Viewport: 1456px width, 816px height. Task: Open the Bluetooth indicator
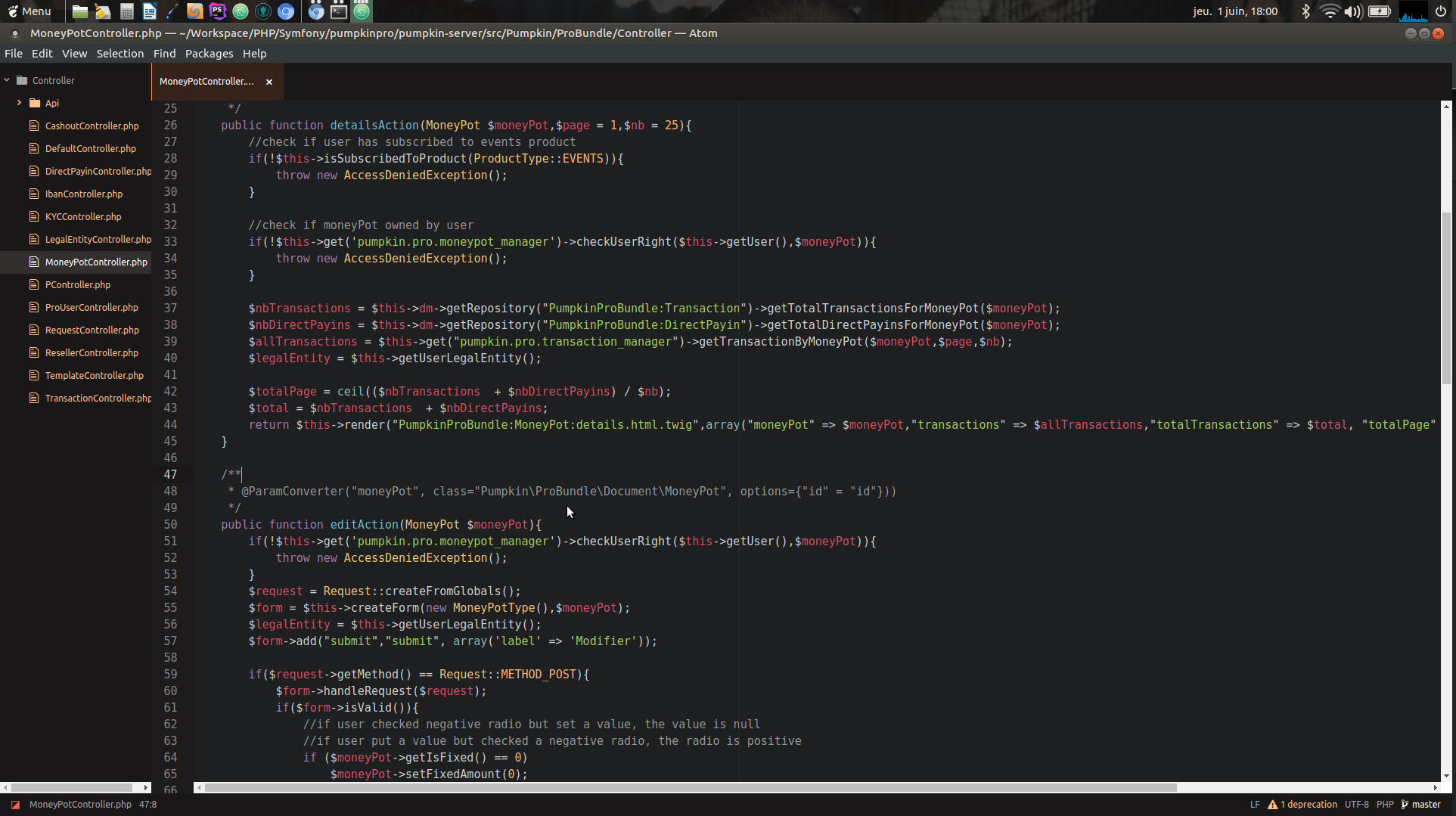1305,11
